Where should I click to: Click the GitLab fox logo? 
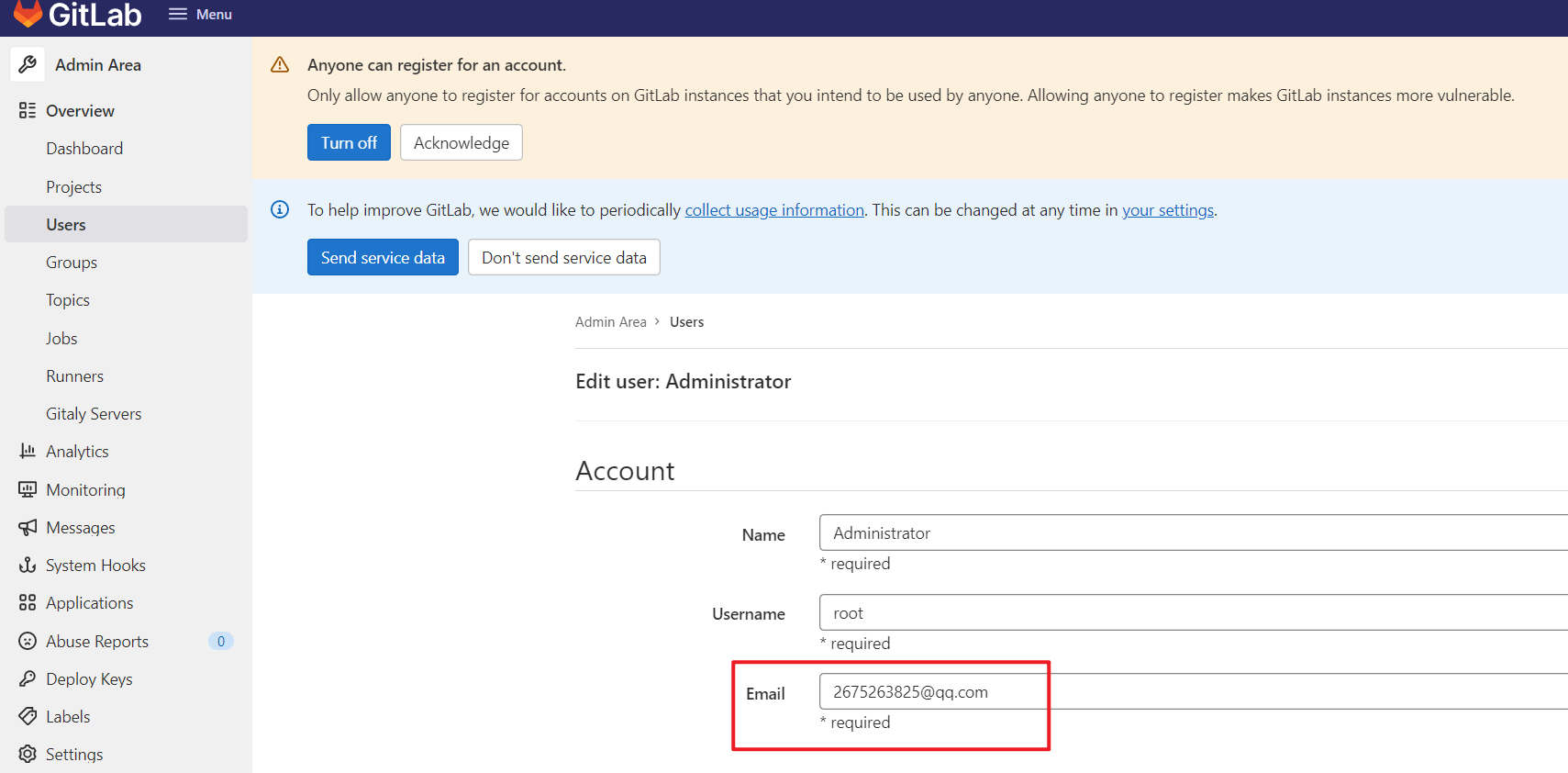tap(28, 13)
